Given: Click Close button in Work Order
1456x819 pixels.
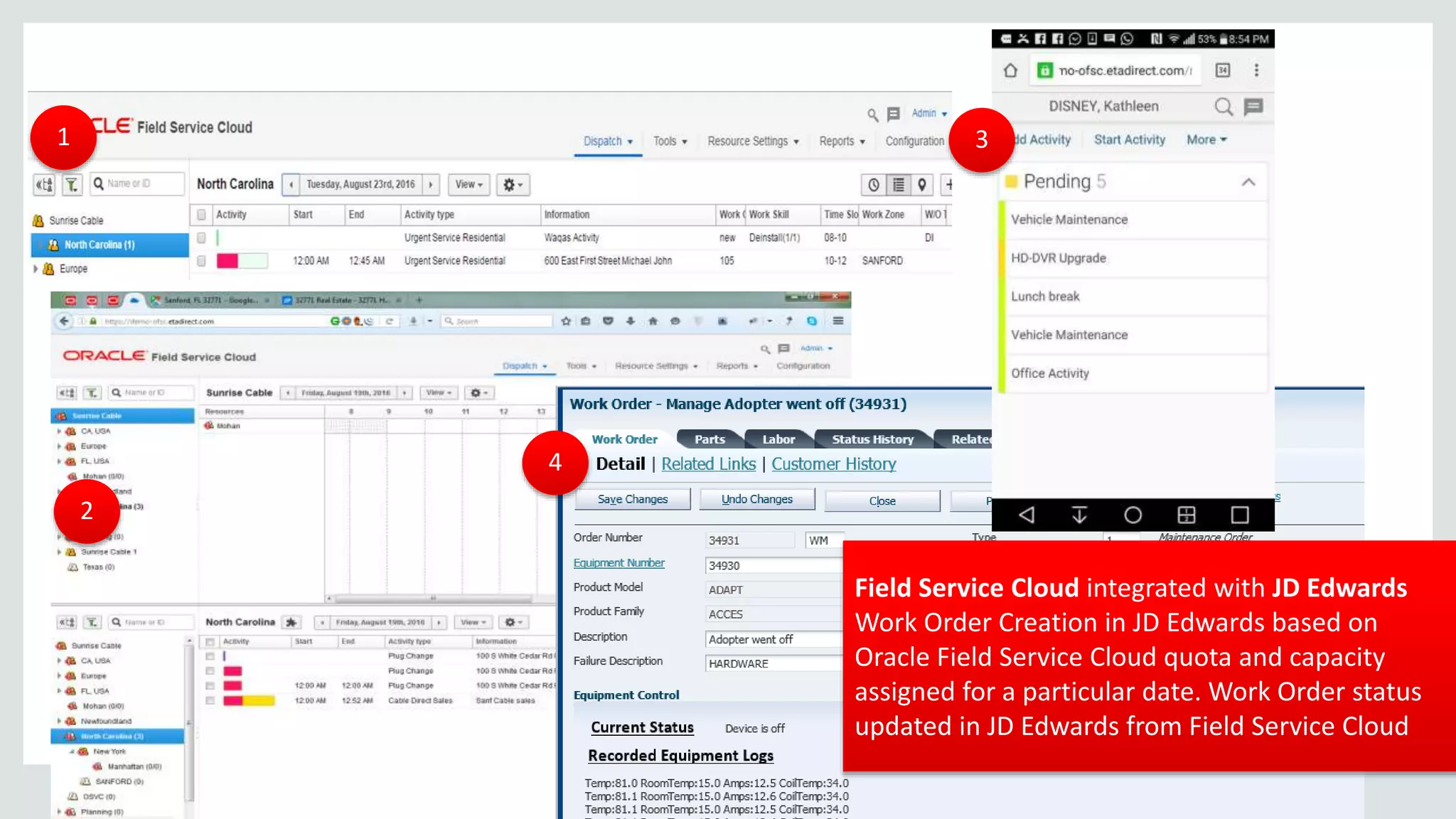Looking at the screenshot, I should coord(882,500).
